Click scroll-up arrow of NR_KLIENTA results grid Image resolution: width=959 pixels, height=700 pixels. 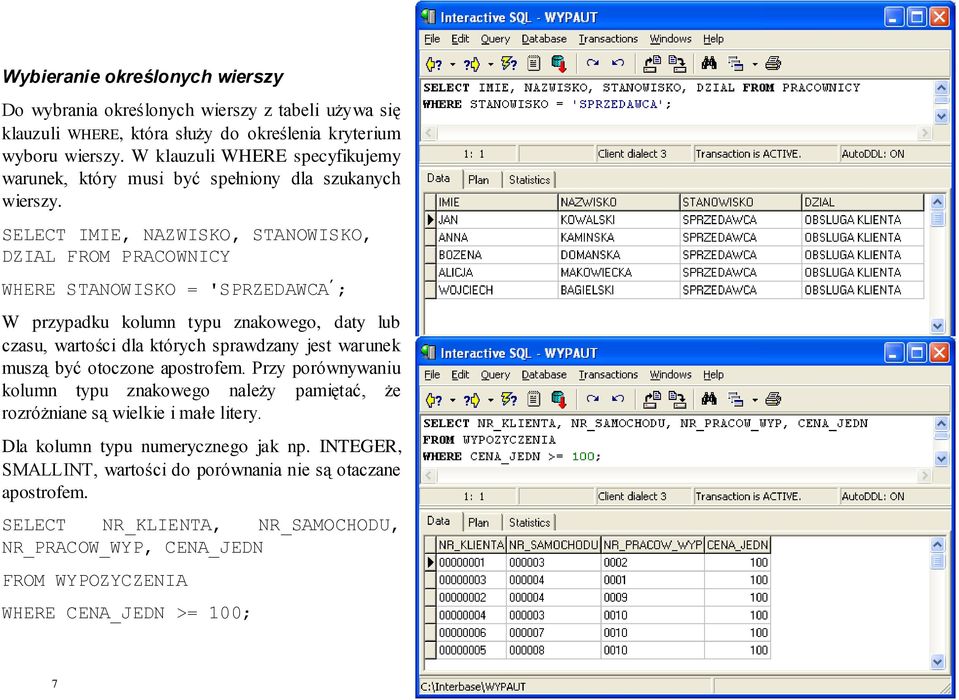(x=938, y=544)
